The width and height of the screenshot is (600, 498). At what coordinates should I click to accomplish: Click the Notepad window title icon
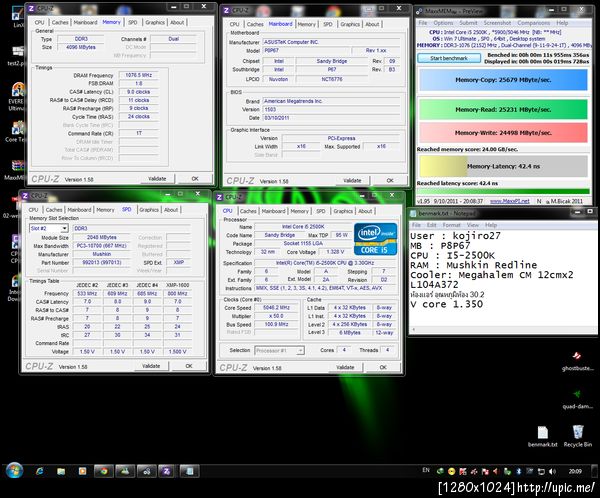(x=413, y=213)
